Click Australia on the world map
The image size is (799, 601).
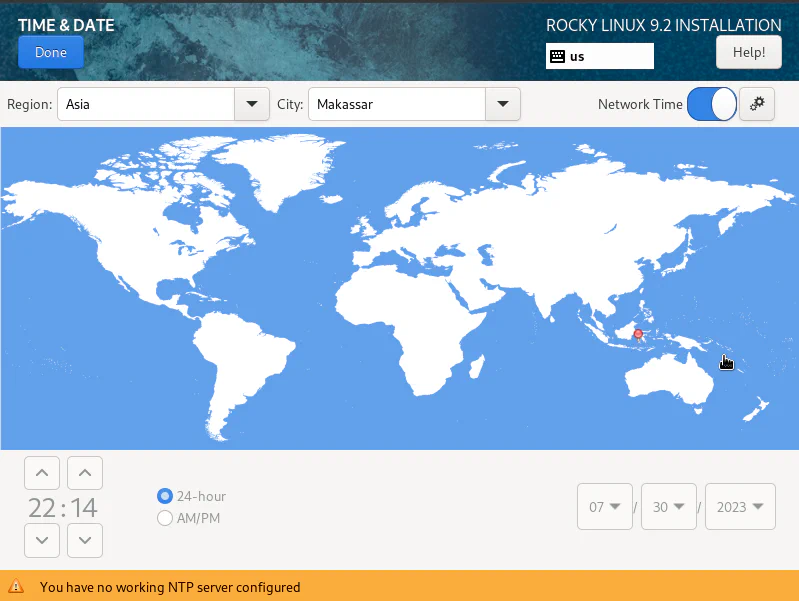click(670, 380)
